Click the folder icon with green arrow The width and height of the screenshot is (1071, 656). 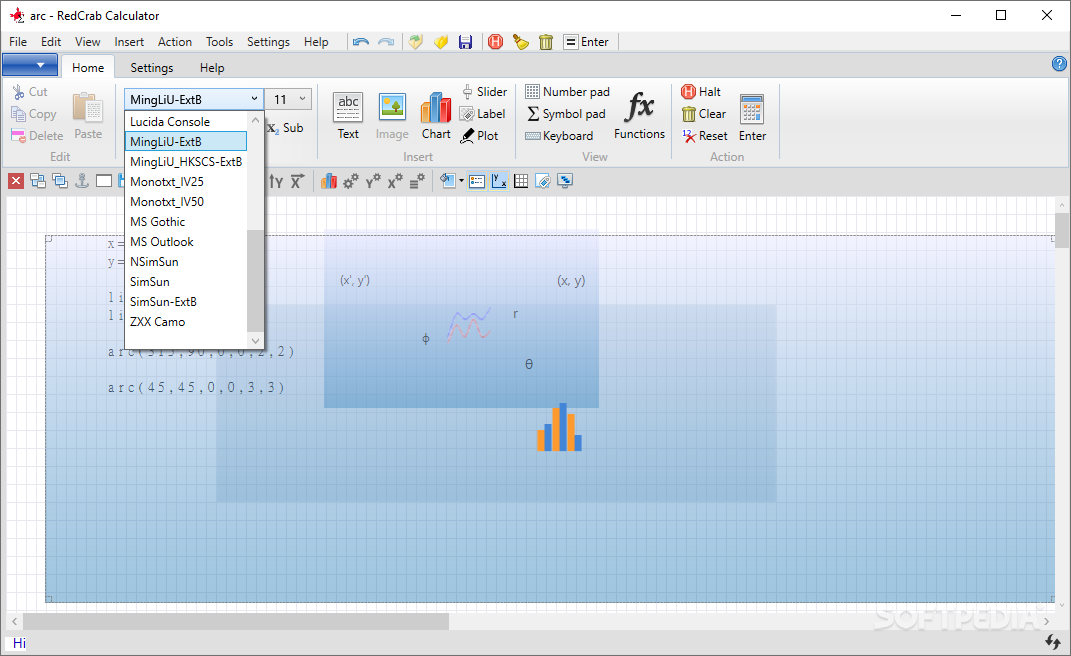click(x=416, y=42)
